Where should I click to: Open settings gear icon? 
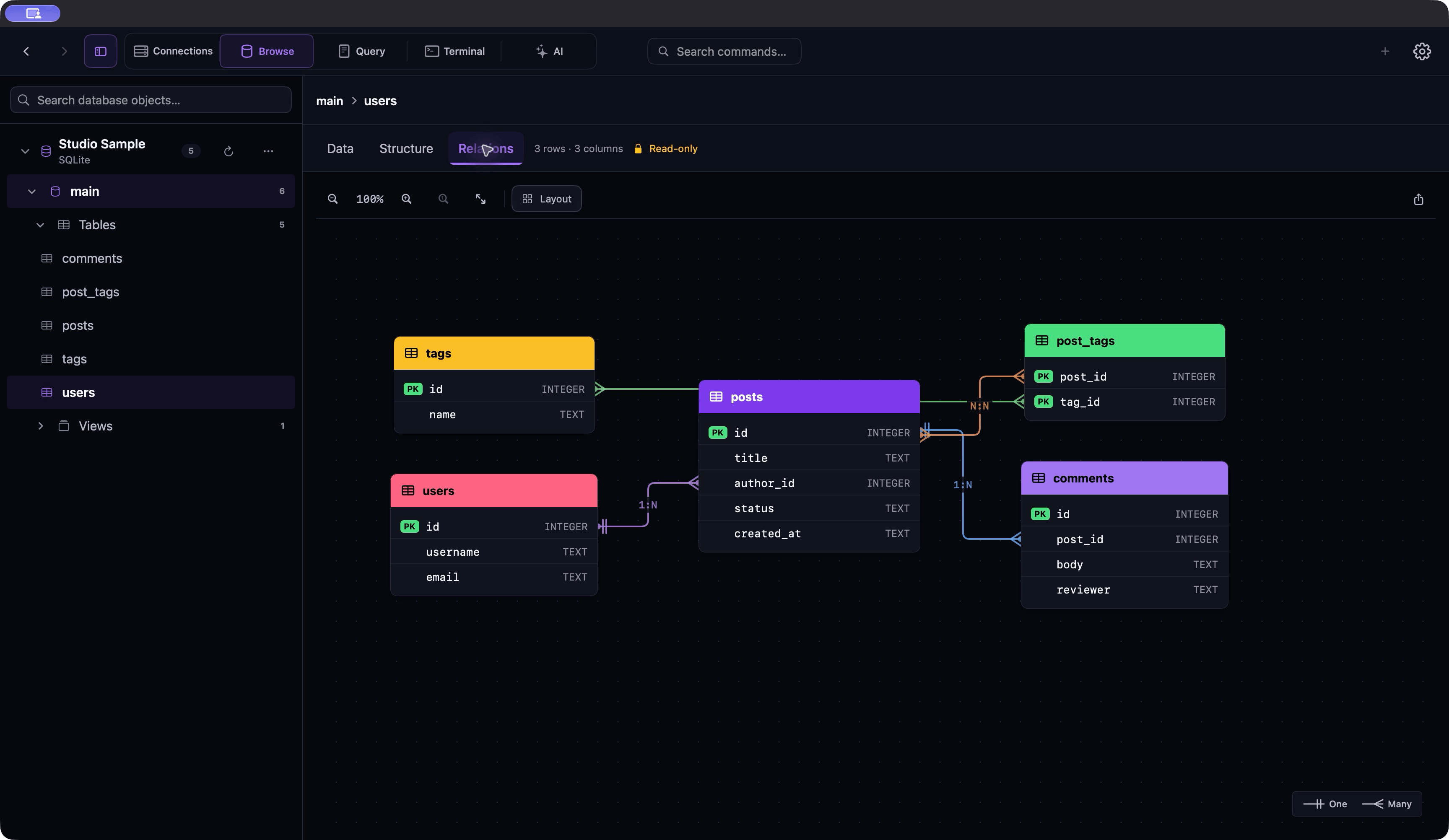(x=1422, y=51)
